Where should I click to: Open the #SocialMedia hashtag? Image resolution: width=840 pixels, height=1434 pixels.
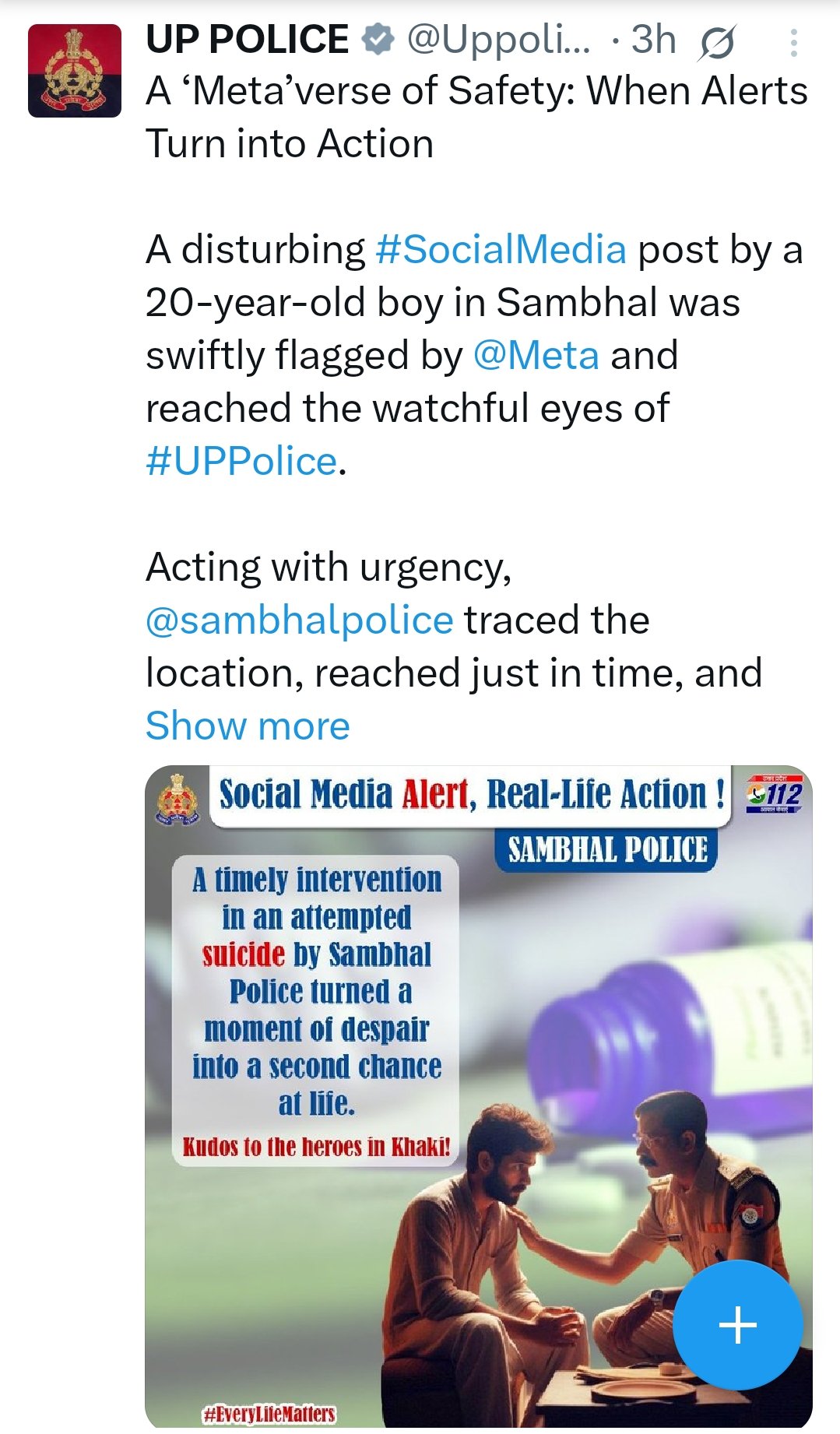click(501, 250)
